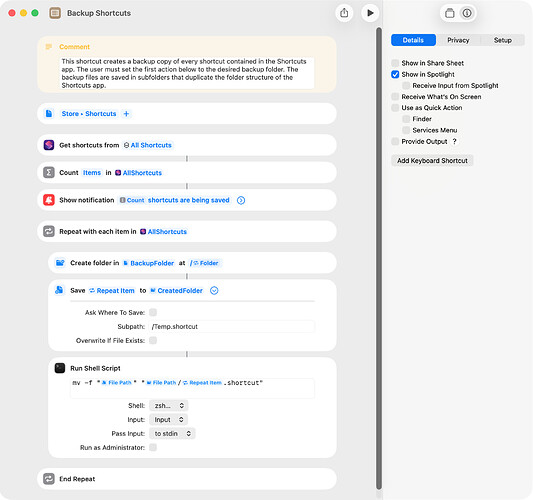This screenshot has height=500, width=533.
Task: Enable Use as Quick Action
Action: coord(395,108)
